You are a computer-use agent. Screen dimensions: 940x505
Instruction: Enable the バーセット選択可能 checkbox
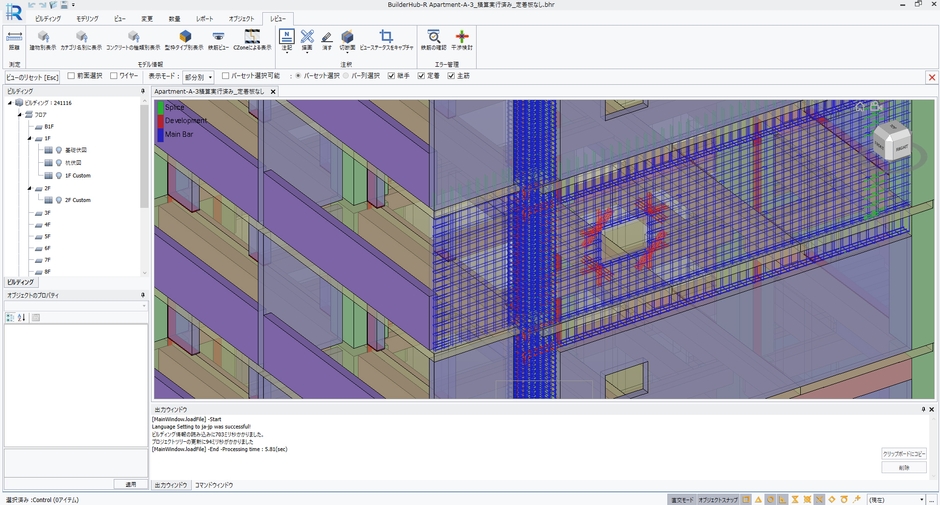pos(225,76)
